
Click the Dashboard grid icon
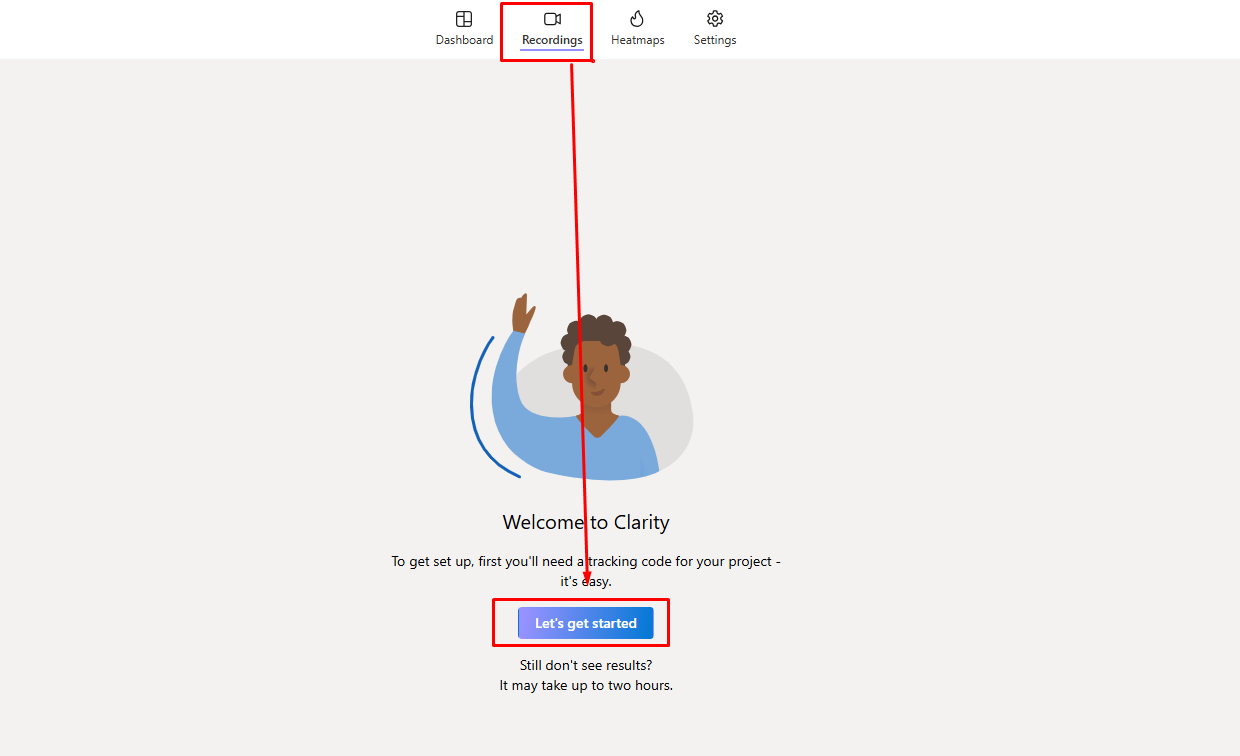click(x=464, y=19)
